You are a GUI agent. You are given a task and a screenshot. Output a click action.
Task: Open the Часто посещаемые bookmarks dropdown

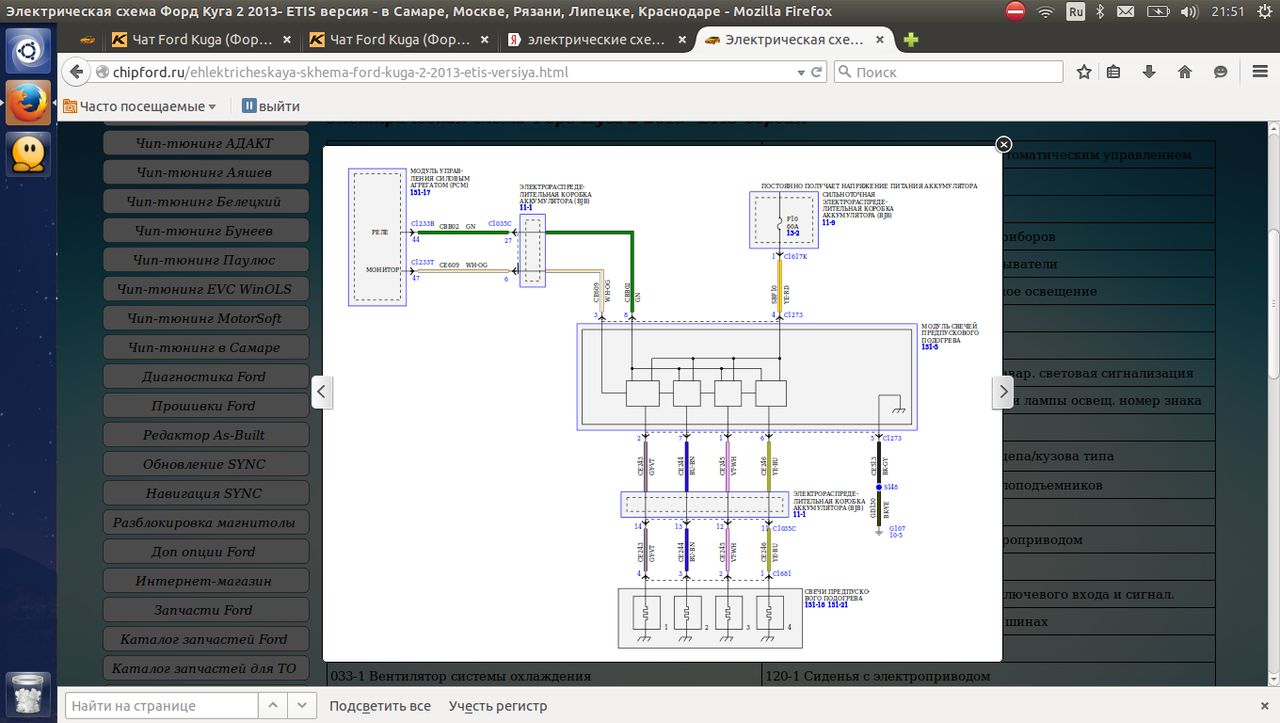pos(140,106)
